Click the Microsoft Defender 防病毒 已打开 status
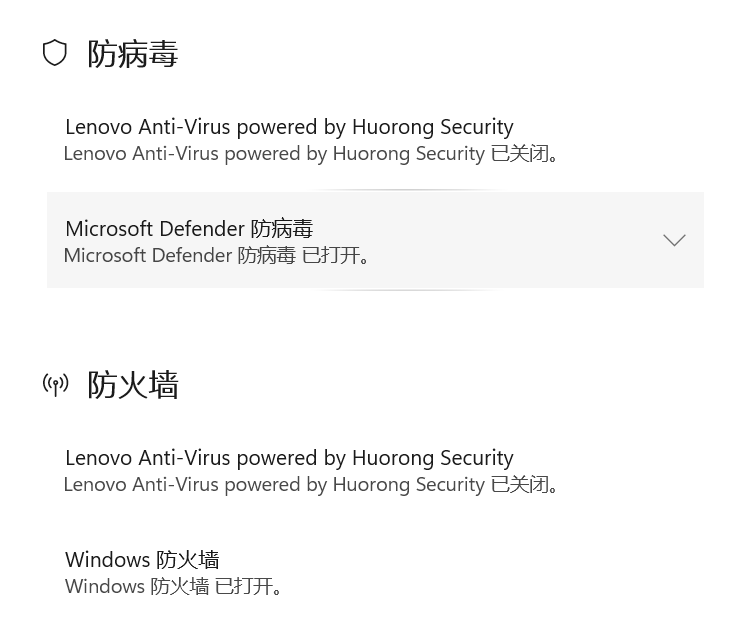Image resolution: width=754 pixels, height=629 pixels. click(x=217, y=255)
